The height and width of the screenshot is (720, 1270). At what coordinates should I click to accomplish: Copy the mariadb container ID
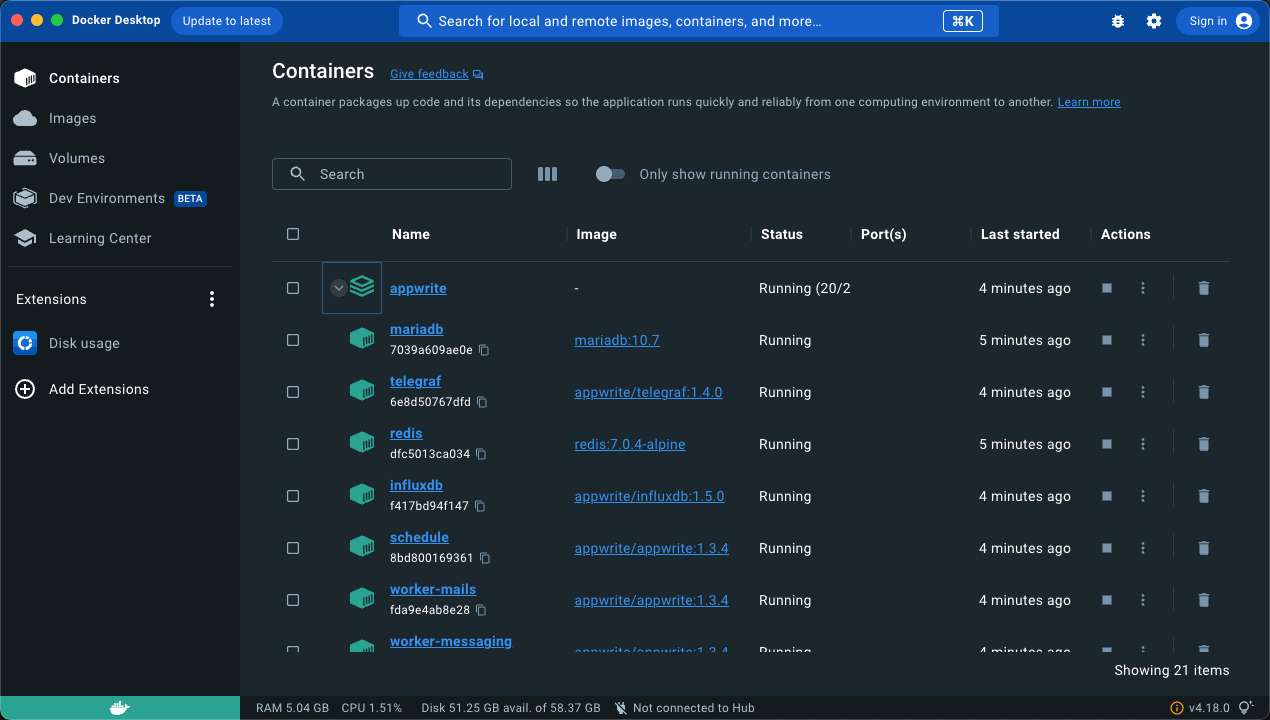point(484,351)
